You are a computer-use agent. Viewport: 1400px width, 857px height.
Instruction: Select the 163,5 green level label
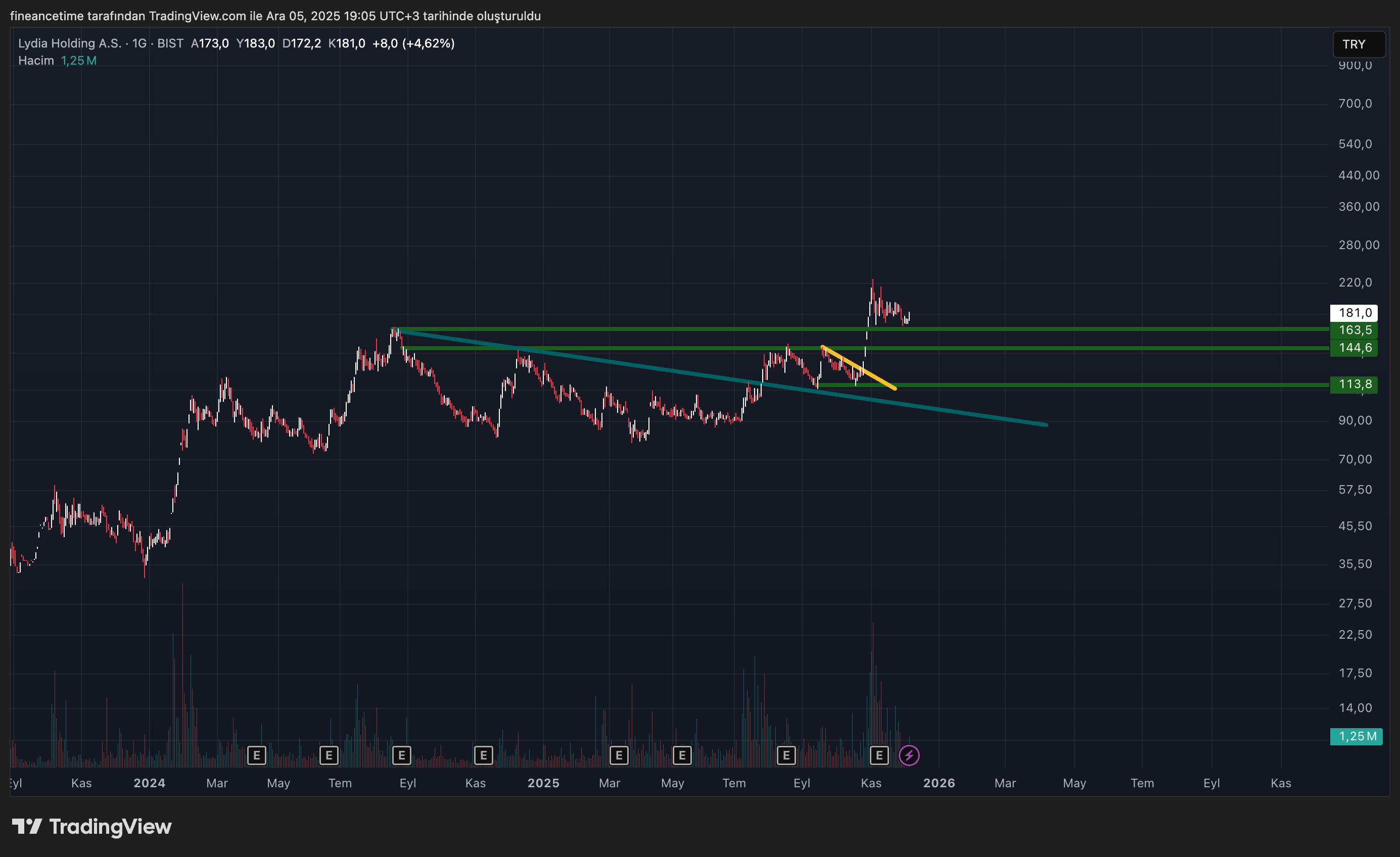click(x=1354, y=330)
